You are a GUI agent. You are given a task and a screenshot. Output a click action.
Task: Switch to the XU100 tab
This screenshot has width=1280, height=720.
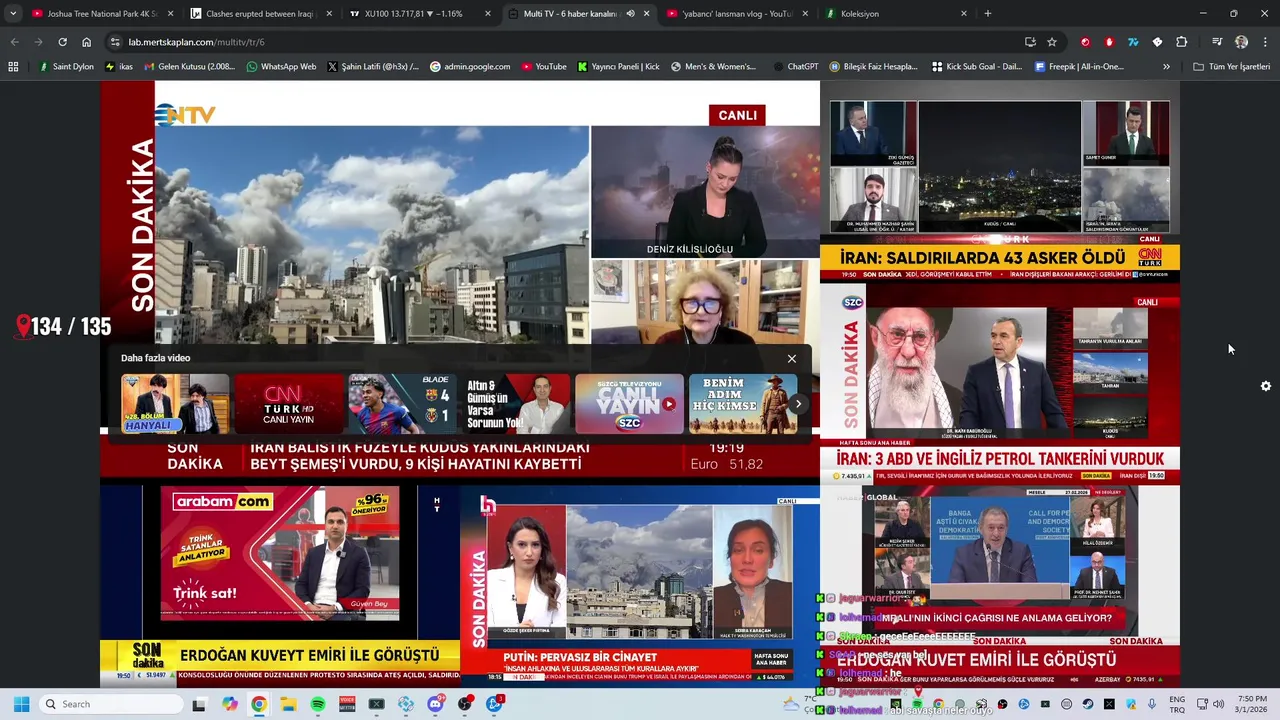coord(413,14)
